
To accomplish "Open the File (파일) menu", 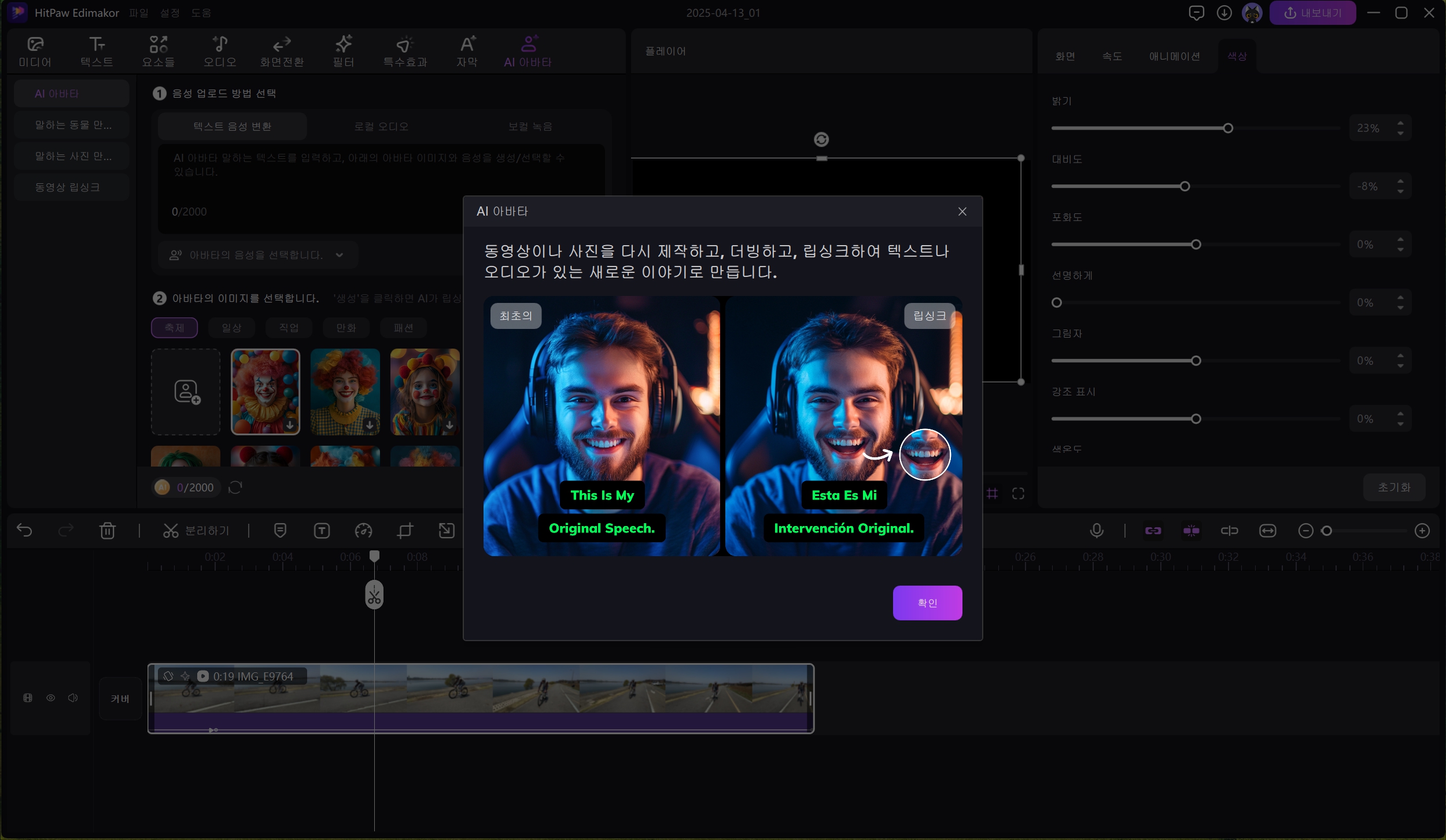I will [x=139, y=13].
